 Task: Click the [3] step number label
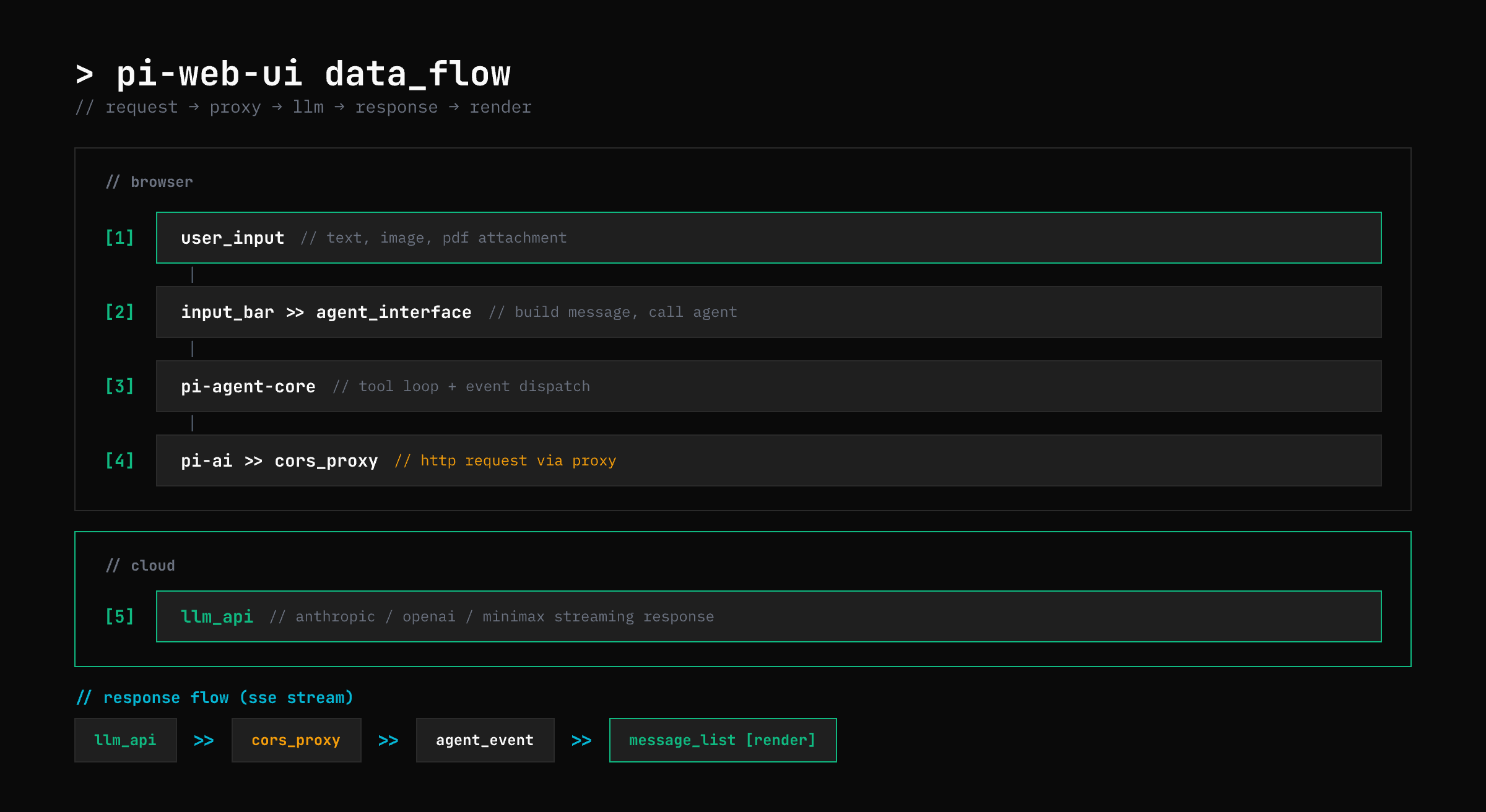click(x=119, y=386)
